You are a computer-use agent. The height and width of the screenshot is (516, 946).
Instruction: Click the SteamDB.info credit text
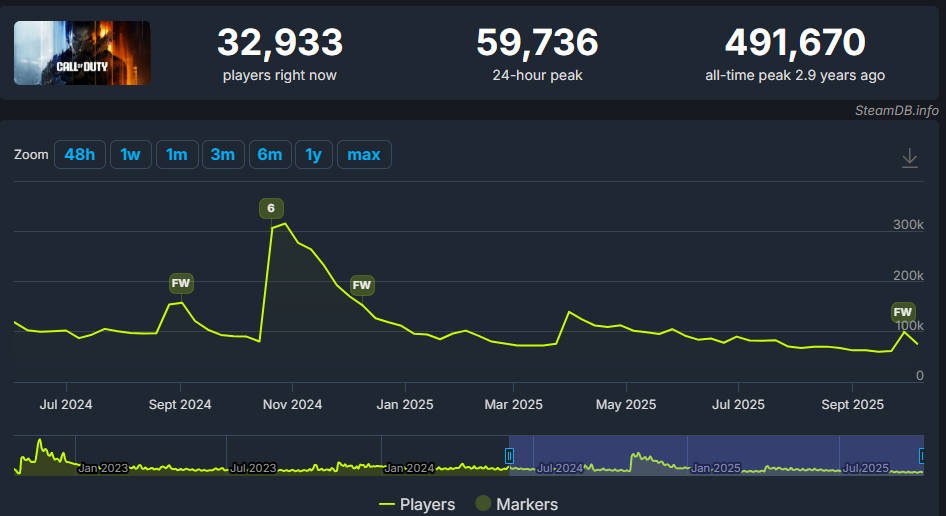pos(897,110)
